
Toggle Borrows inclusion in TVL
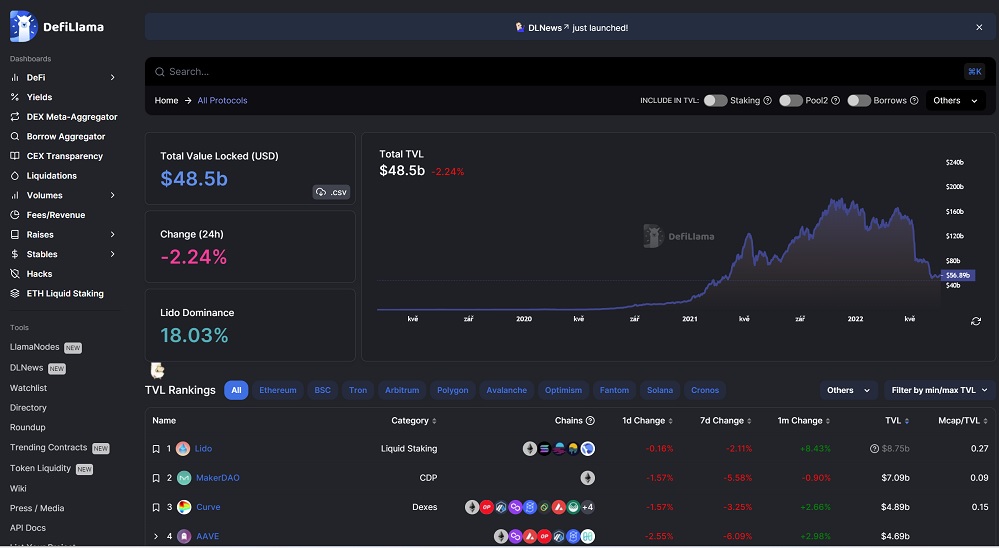(858, 101)
